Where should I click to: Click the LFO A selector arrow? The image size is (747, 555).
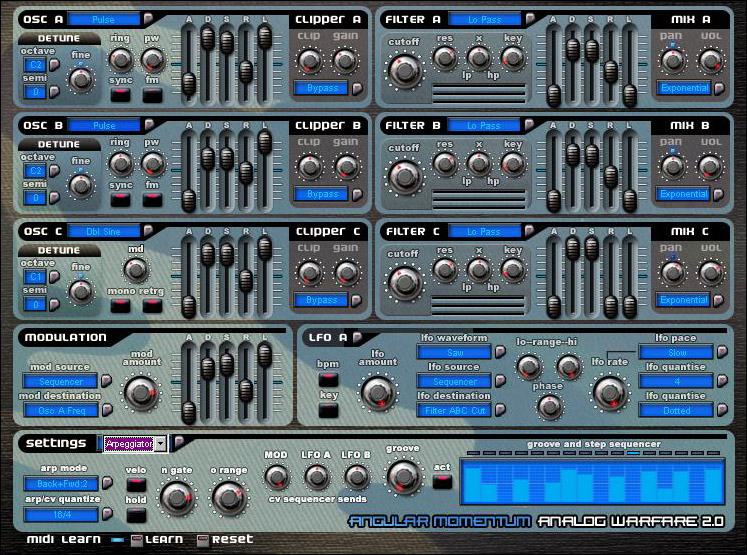point(357,337)
